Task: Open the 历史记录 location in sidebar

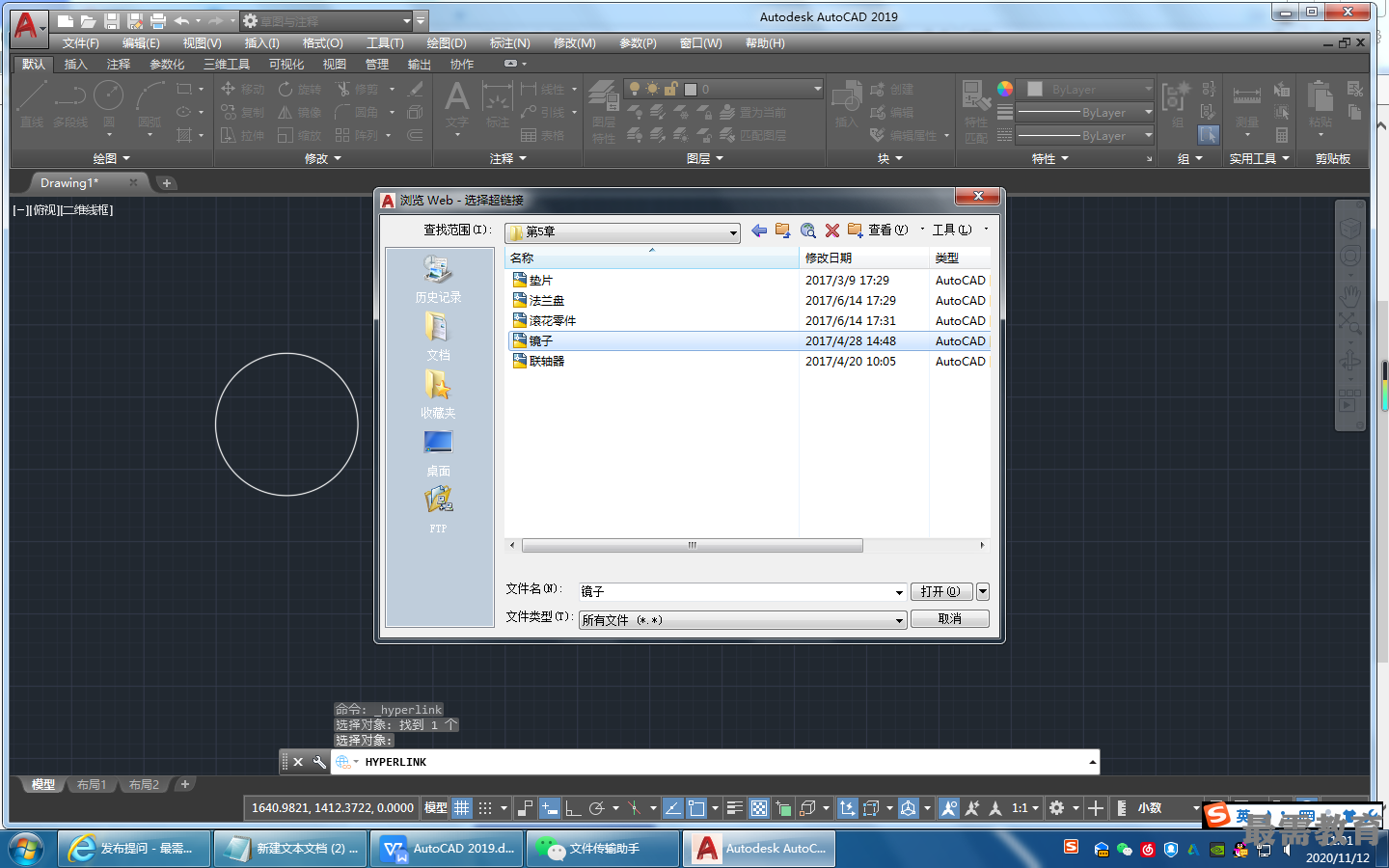Action: (438, 280)
